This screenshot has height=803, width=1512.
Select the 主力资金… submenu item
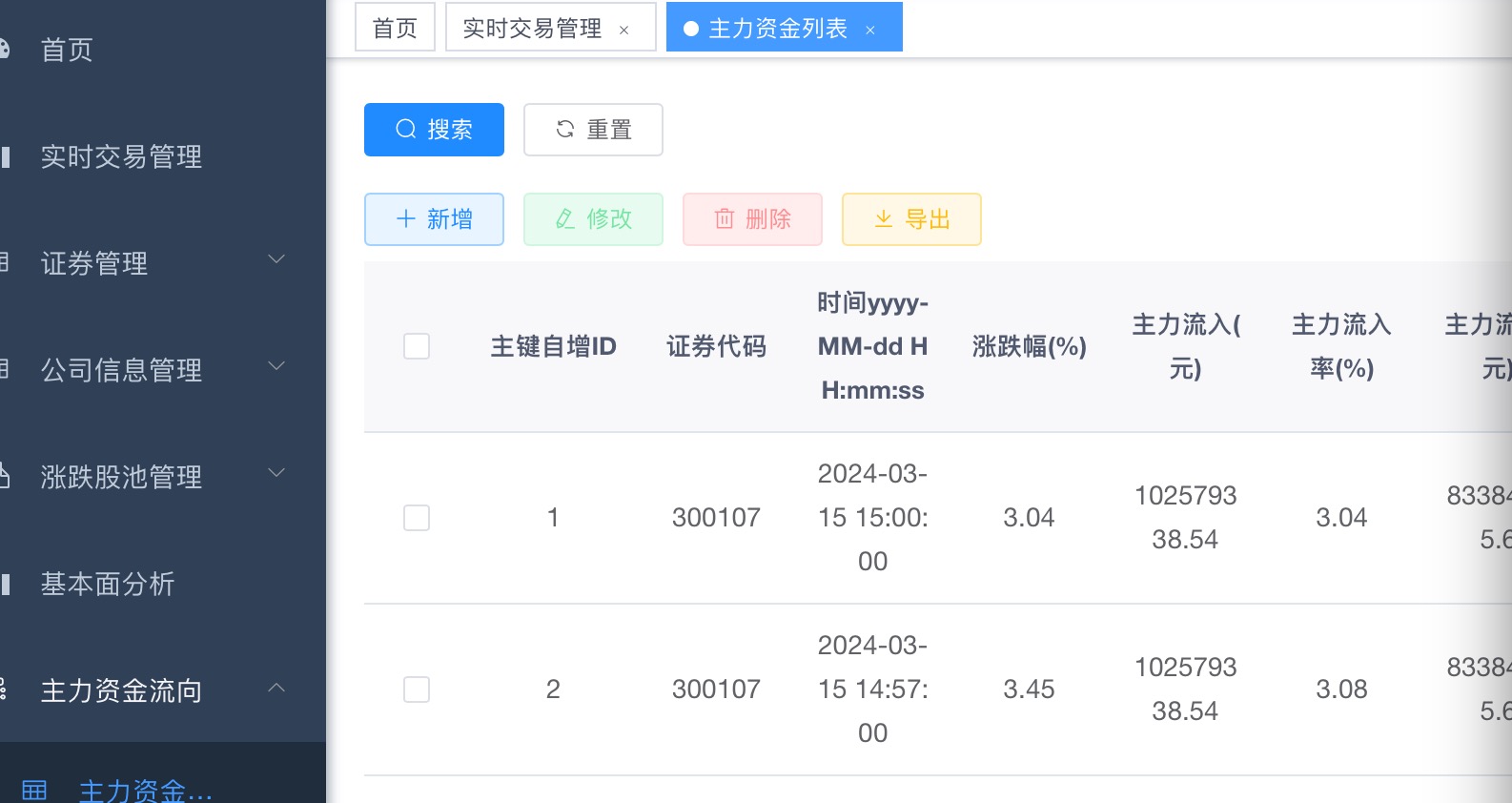click(x=163, y=788)
